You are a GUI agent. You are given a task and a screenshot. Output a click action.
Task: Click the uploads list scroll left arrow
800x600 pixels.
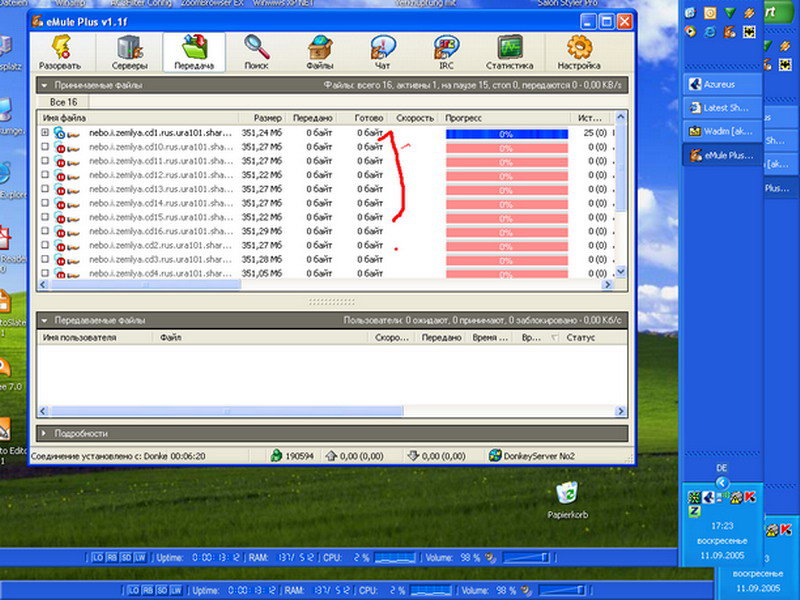click(43, 411)
